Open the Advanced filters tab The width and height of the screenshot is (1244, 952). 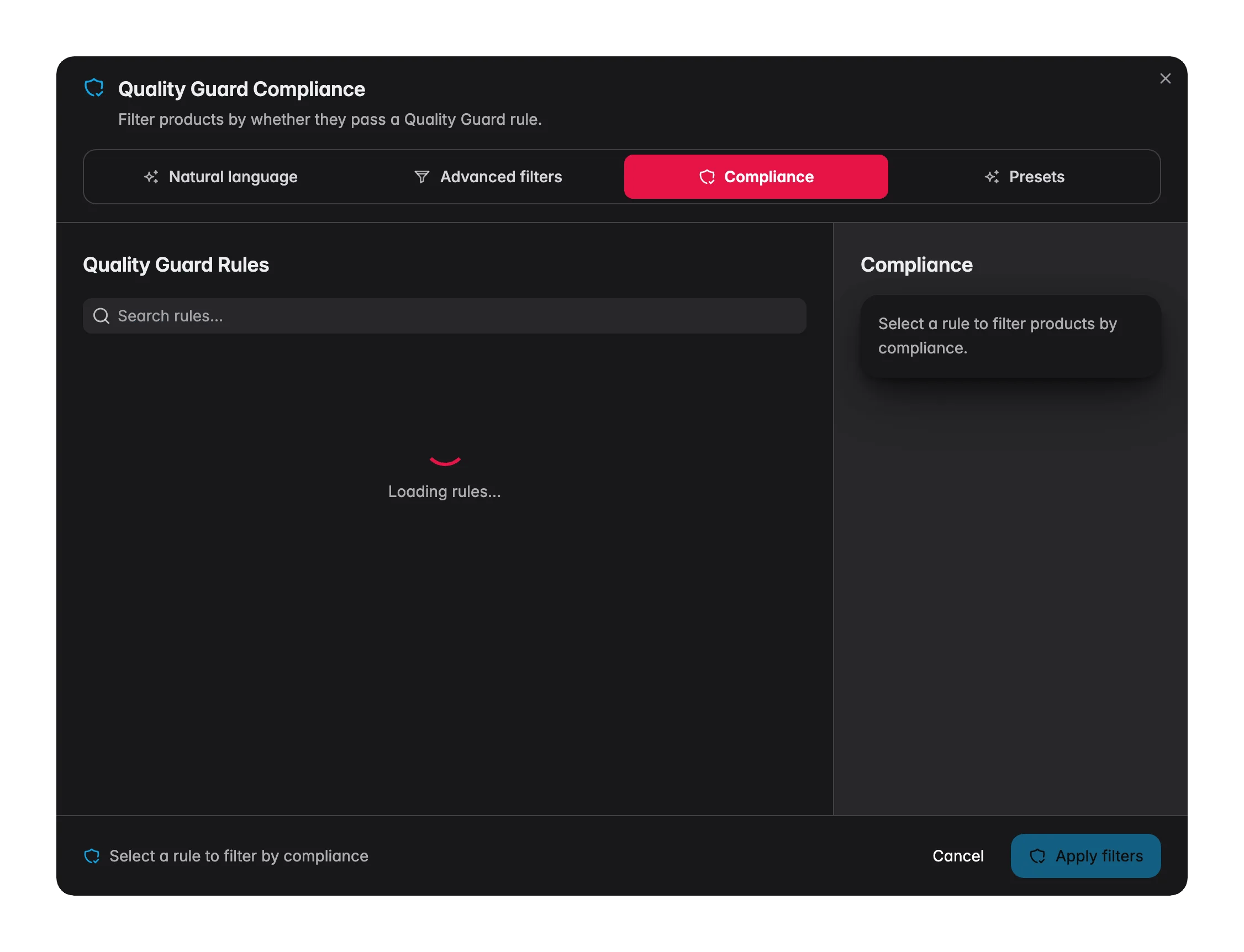tap(488, 177)
